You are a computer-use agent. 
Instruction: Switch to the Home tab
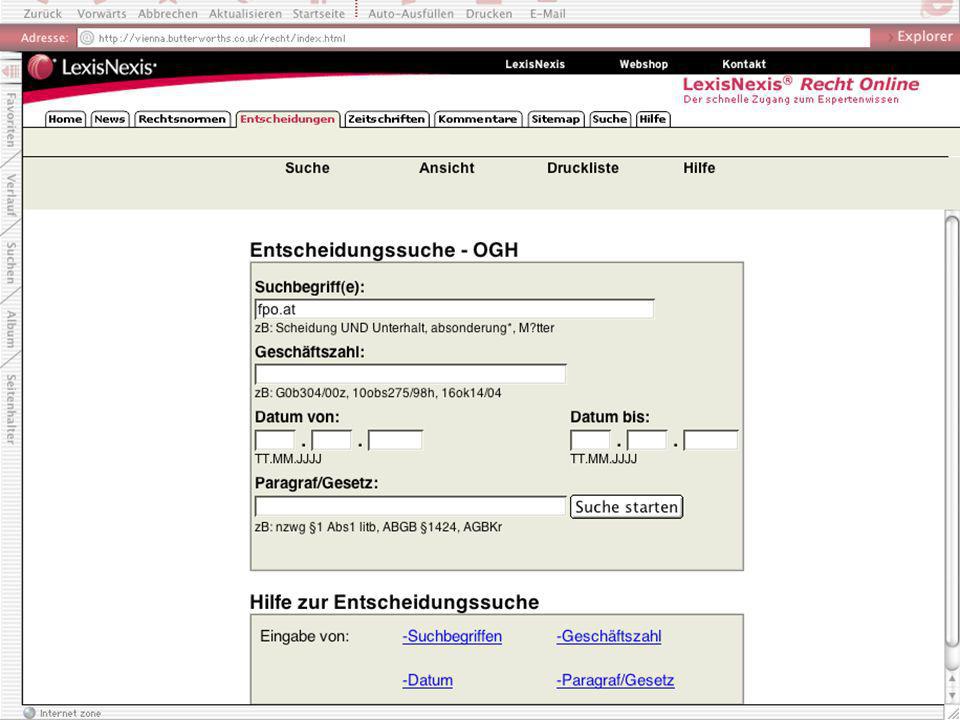point(66,119)
